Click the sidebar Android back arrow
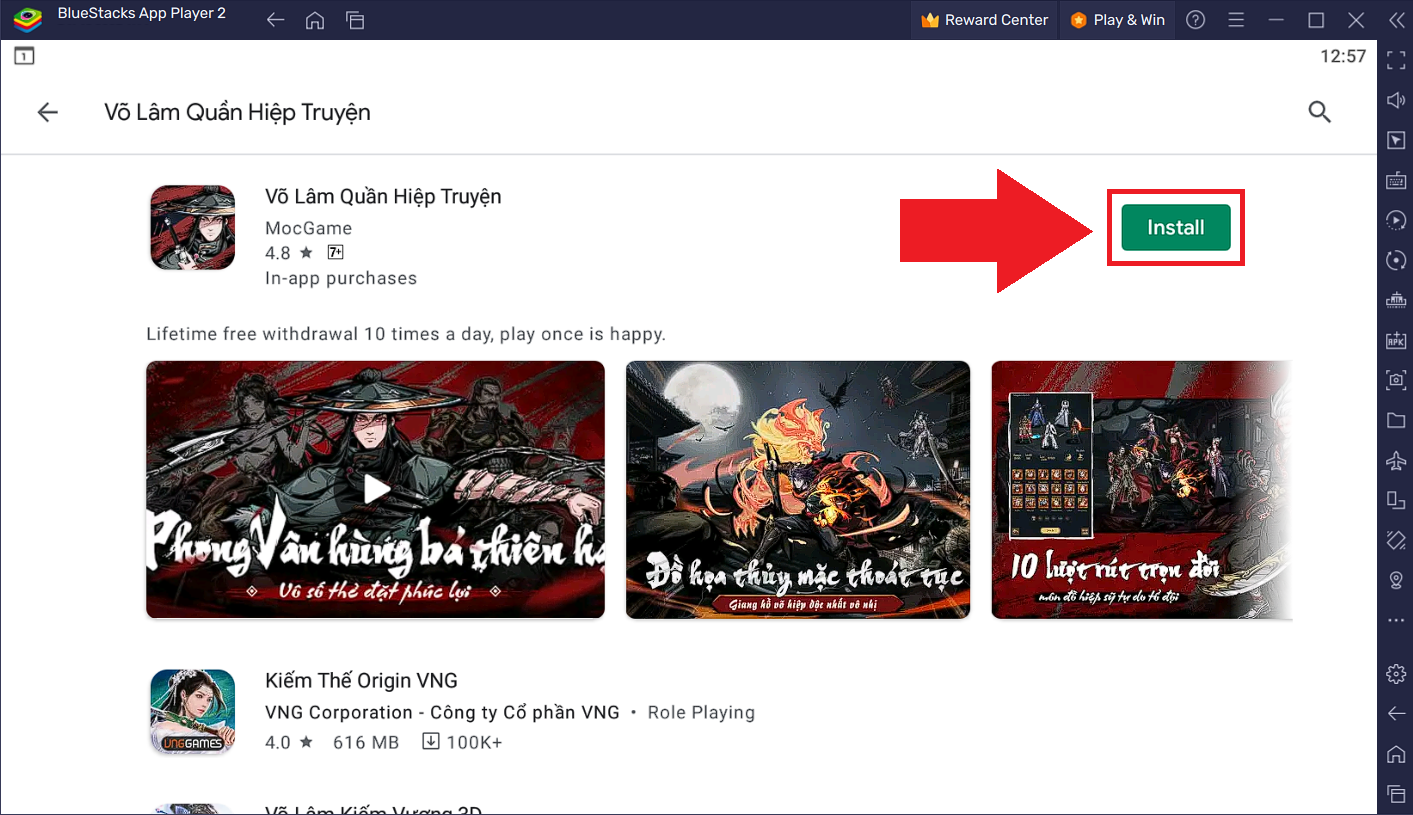1413x815 pixels. point(1396,713)
